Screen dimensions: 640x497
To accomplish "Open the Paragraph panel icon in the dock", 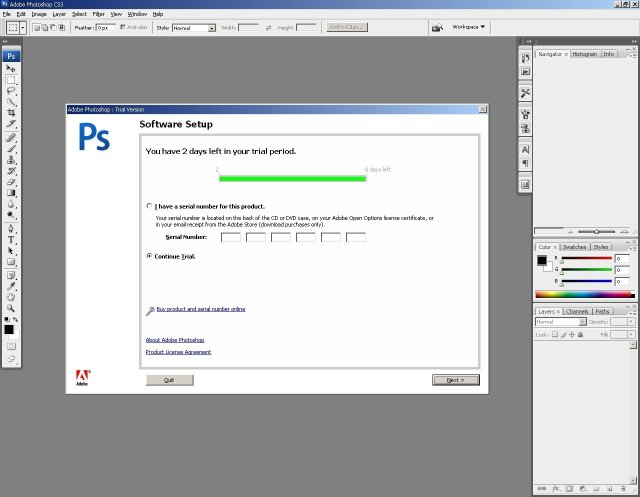I will 526,163.
